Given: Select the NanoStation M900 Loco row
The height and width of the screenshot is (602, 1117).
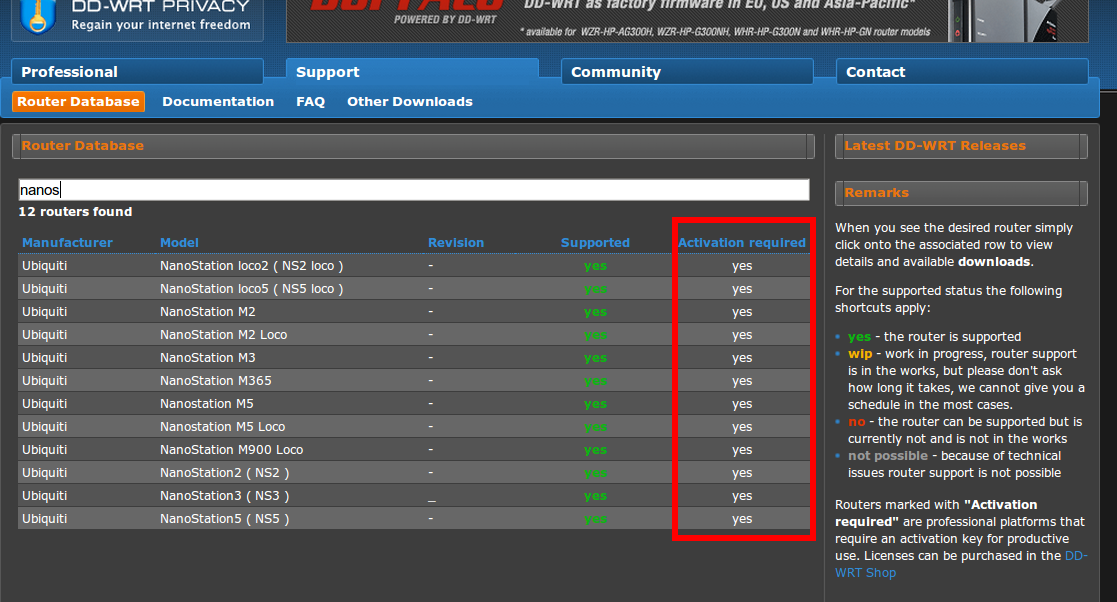Looking at the screenshot, I should (x=414, y=450).
